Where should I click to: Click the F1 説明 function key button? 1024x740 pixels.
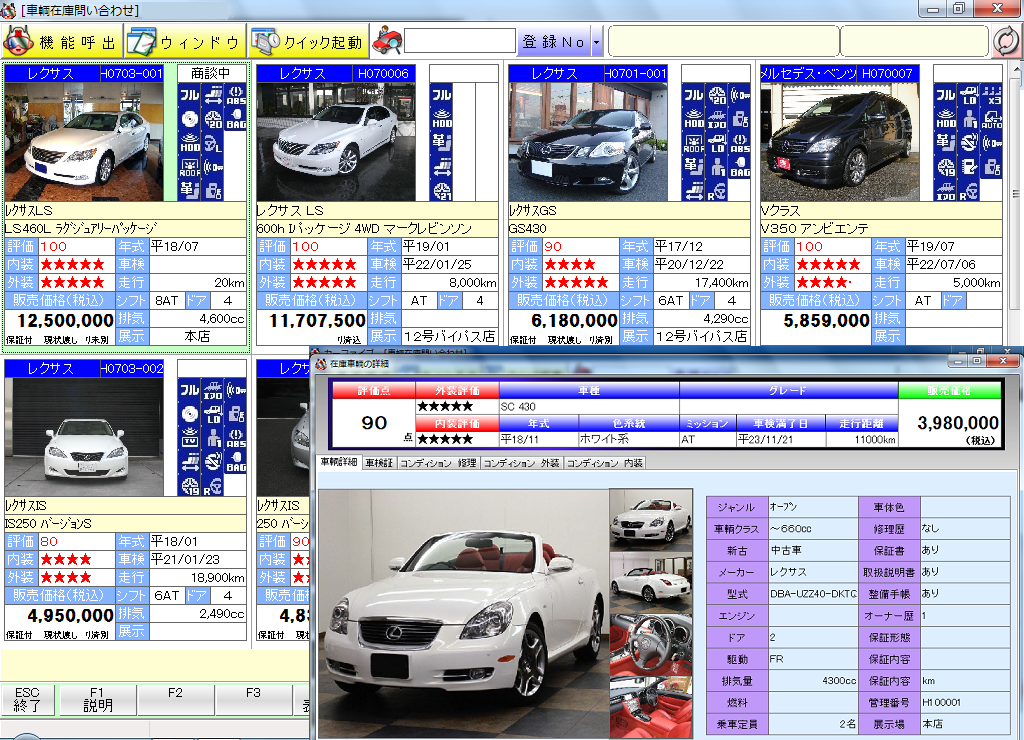(98, 700)
